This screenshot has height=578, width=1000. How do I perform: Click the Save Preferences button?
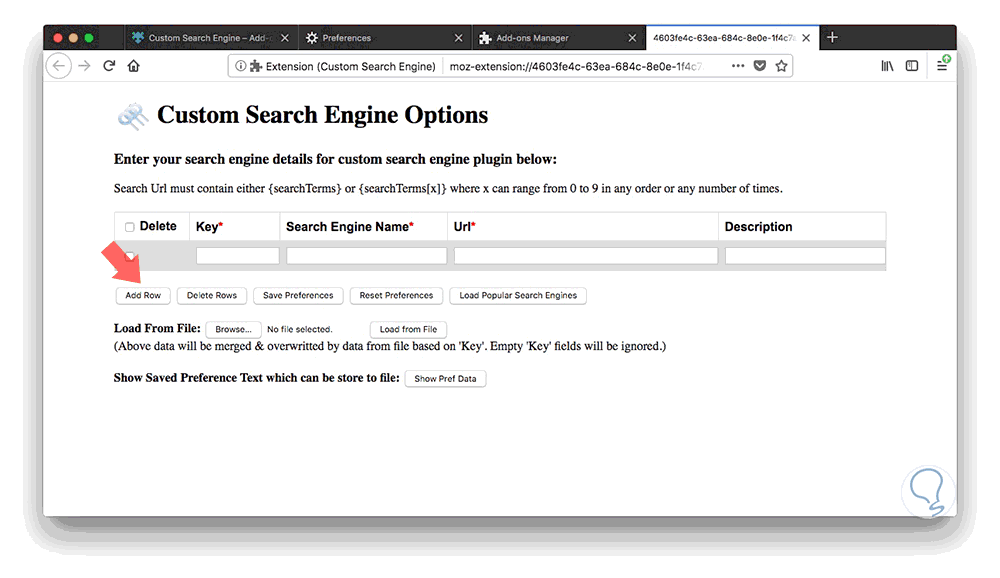298,295
